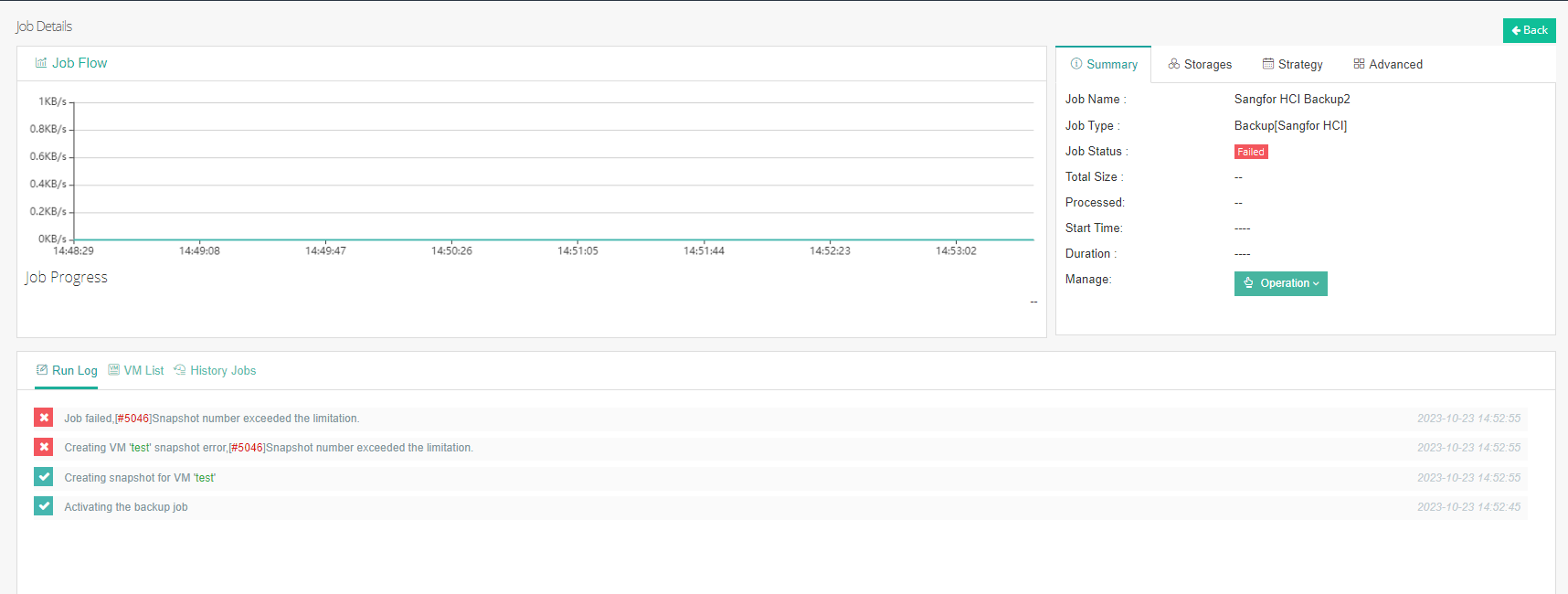
Task: Click the Storages tab icon
Action: [x=1173, y=64]
